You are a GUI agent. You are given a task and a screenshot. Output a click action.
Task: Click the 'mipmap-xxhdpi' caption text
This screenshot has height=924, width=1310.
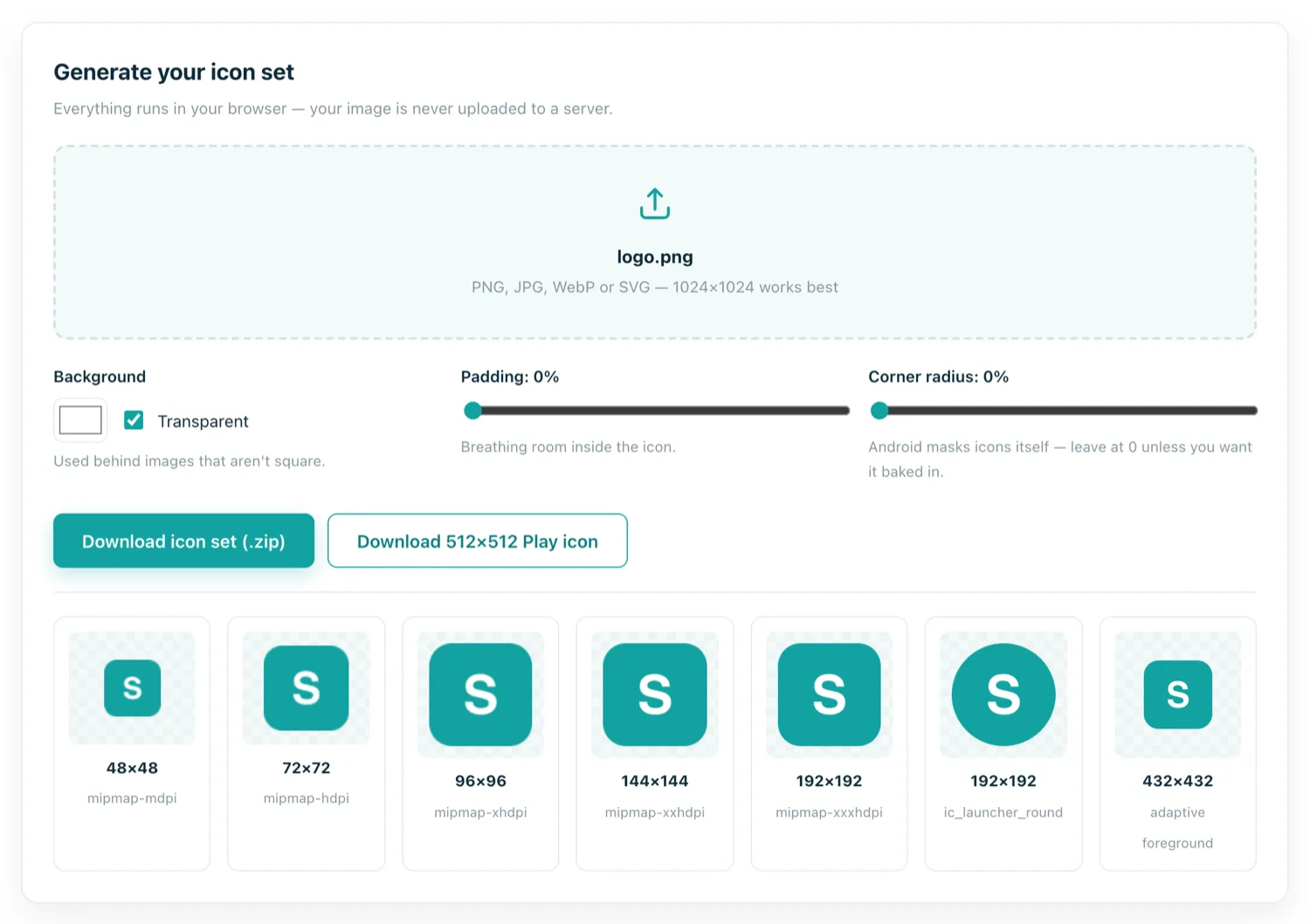click(655, 812)
